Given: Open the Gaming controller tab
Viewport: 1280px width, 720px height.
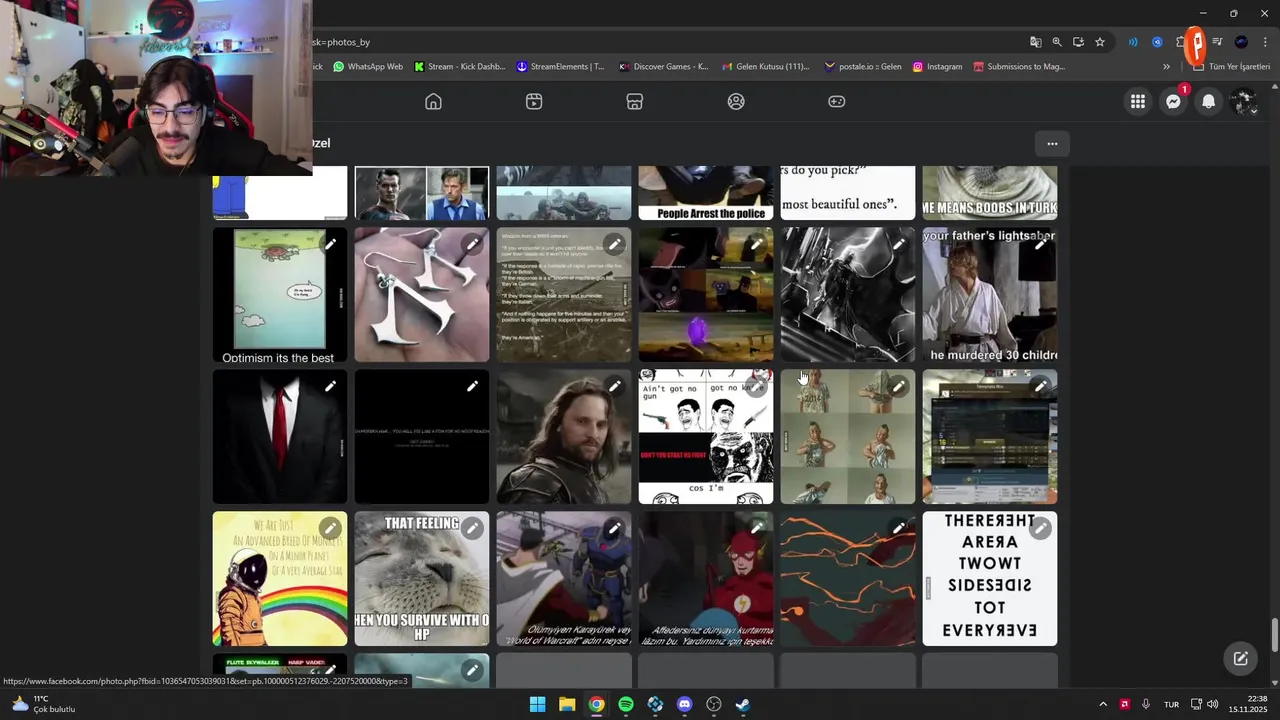Looking at the screenshot, I should click(x=836, y=101).
